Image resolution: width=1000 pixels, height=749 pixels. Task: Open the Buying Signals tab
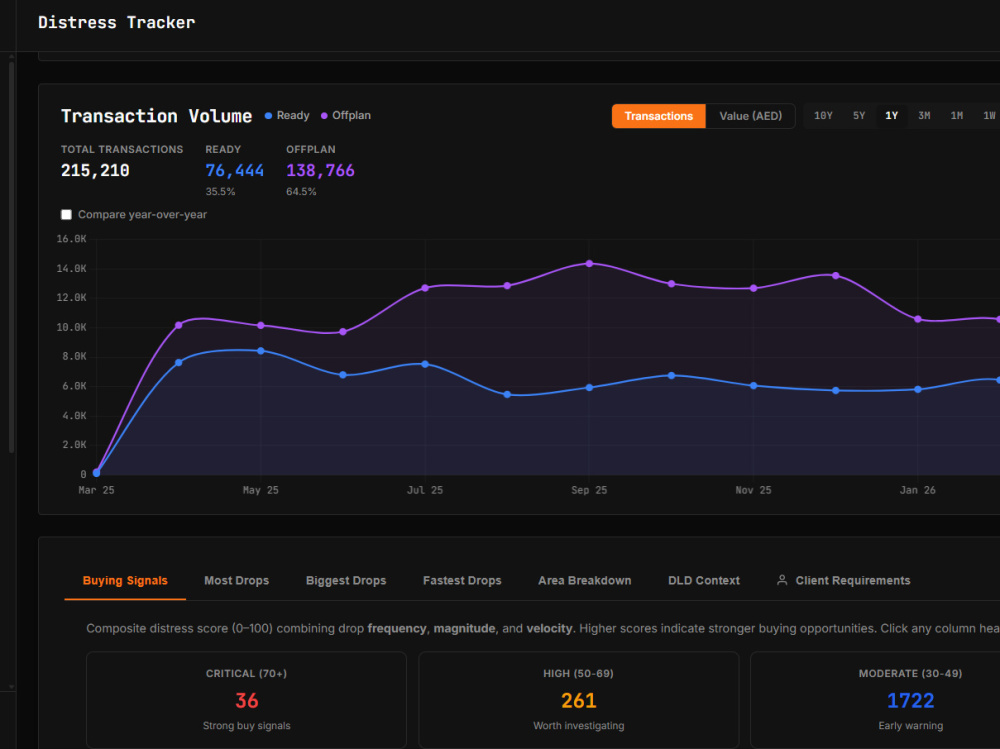(x=125, y=581)
